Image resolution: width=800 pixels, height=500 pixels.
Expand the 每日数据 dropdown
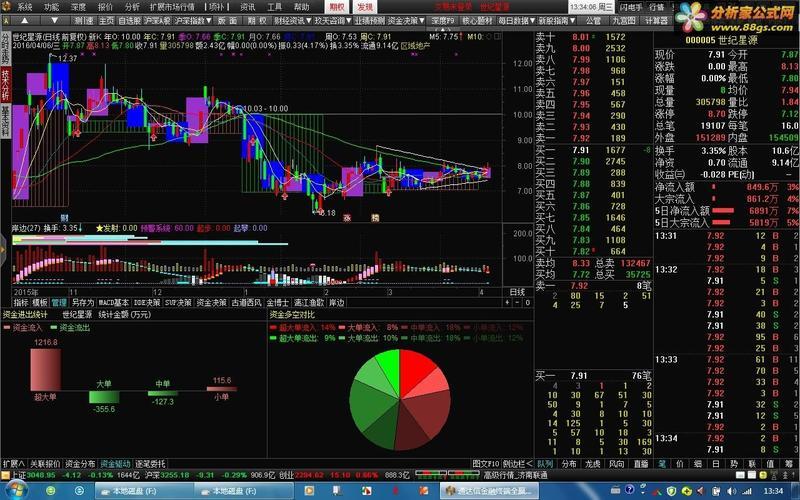[517, 21]
